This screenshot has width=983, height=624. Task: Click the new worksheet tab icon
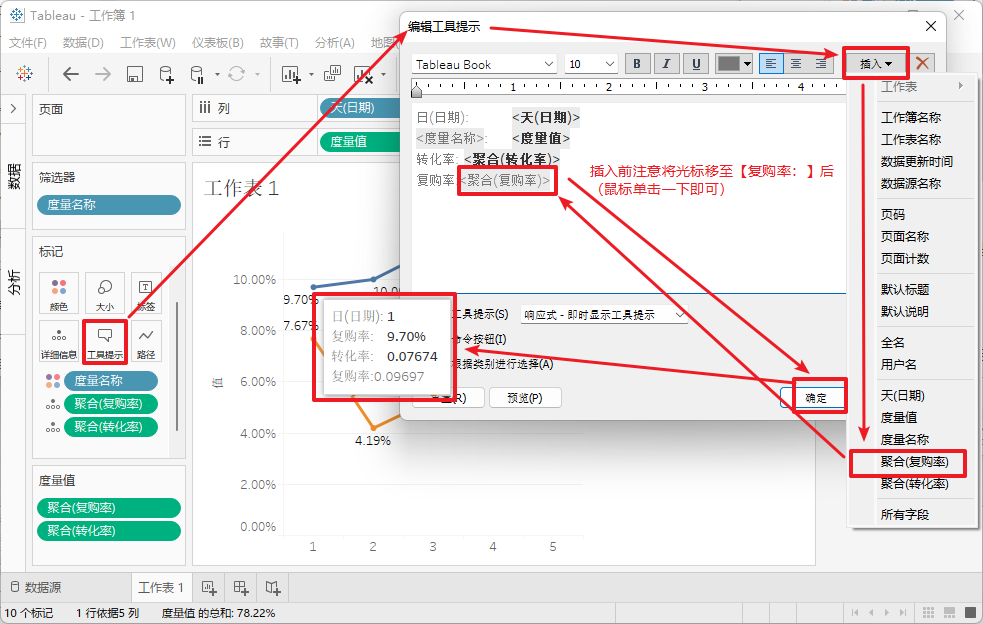coord(209,588)
